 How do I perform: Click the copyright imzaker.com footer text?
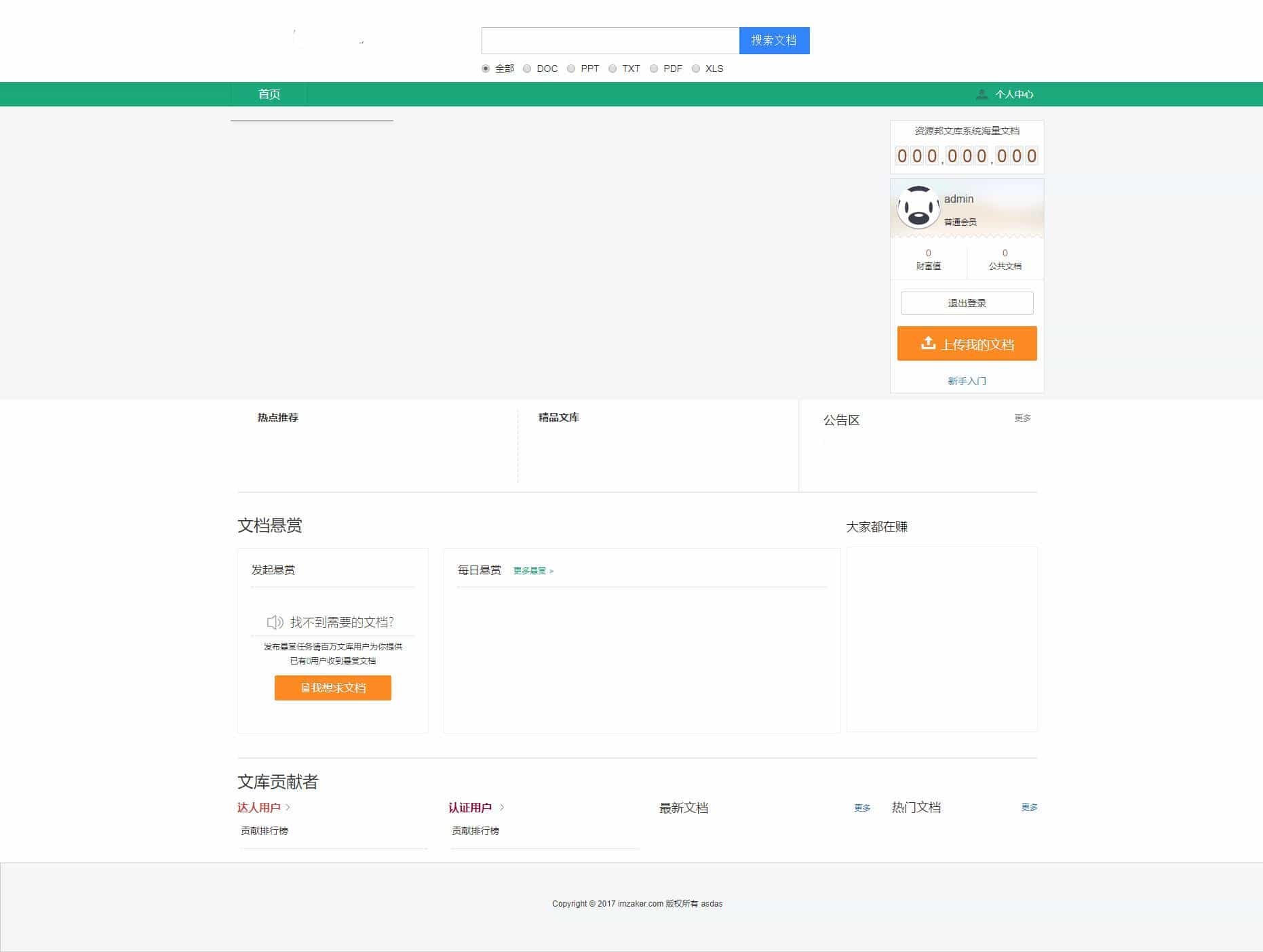pos(637,904)
